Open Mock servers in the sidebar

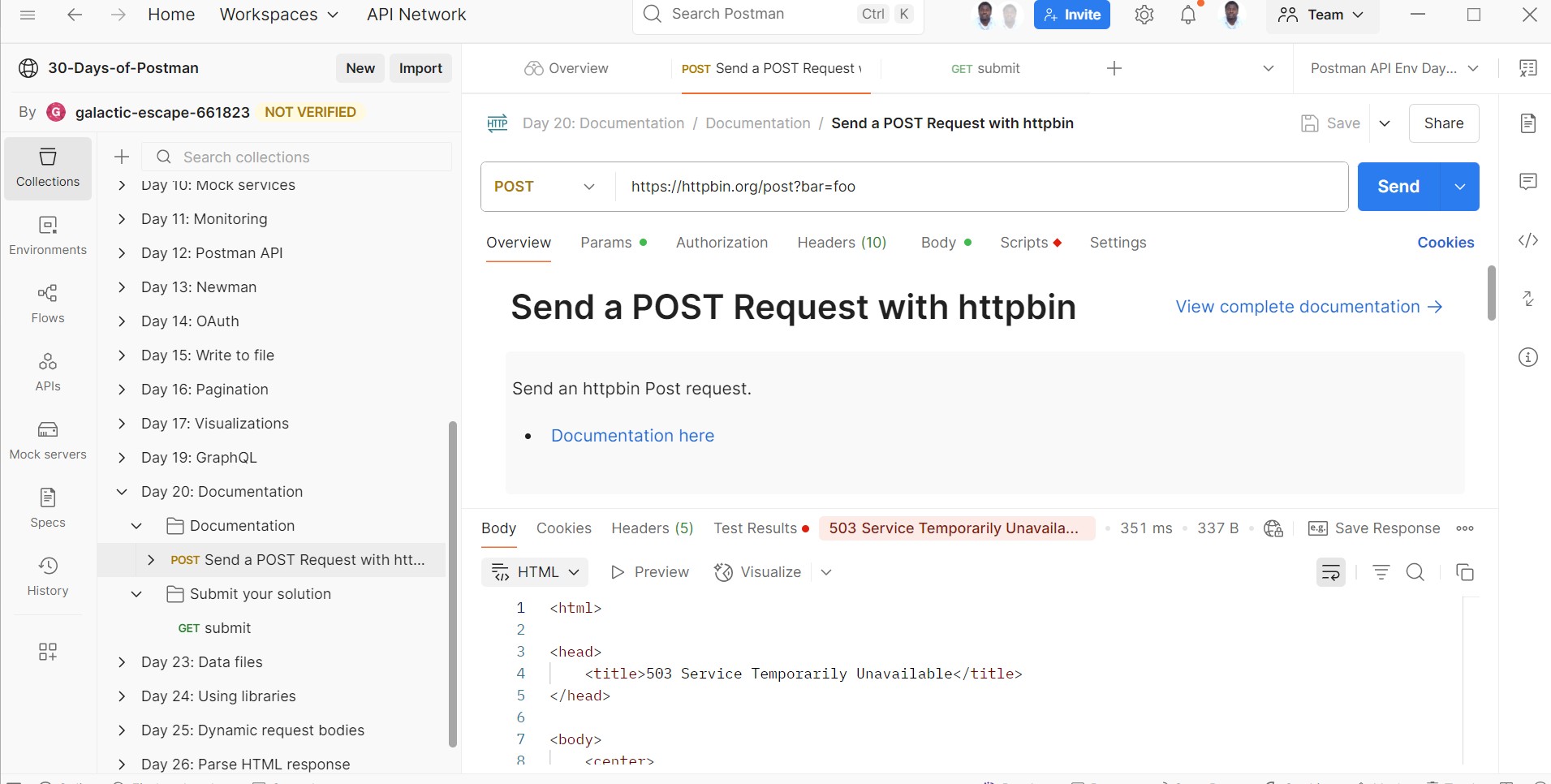tap(48, 441)
